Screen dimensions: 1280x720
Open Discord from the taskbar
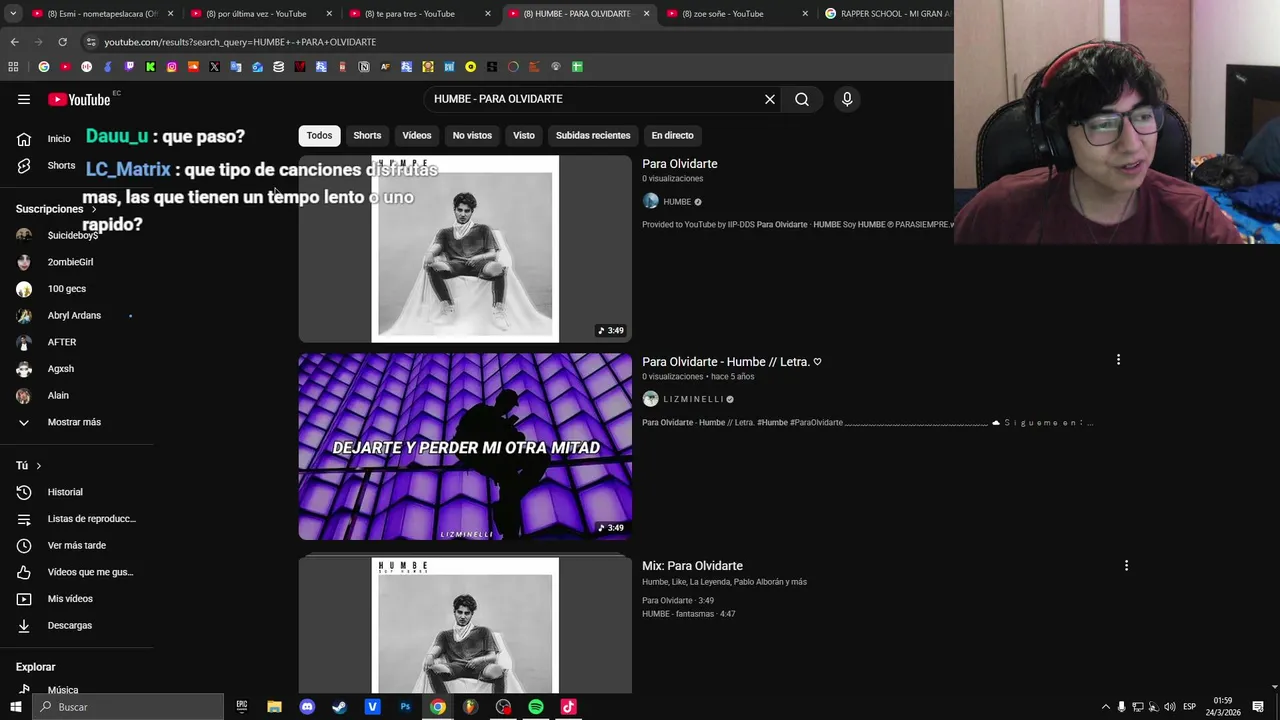click(x=307, y=707)
